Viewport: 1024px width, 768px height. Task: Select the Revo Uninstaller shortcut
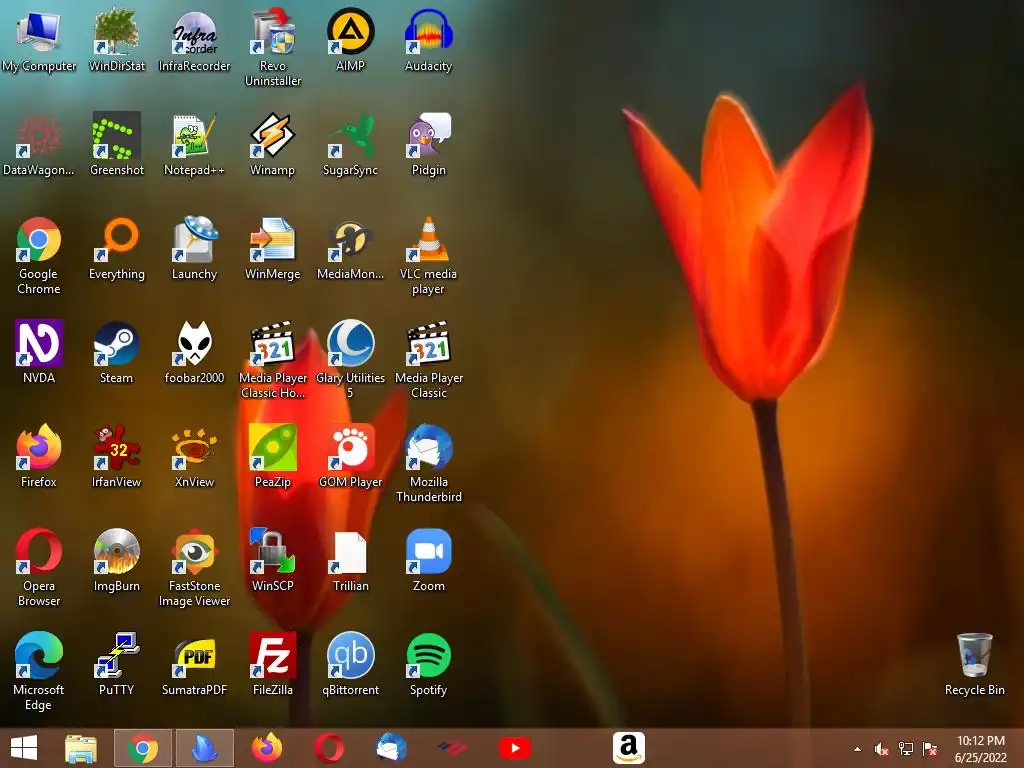click(x=273, y=47)
